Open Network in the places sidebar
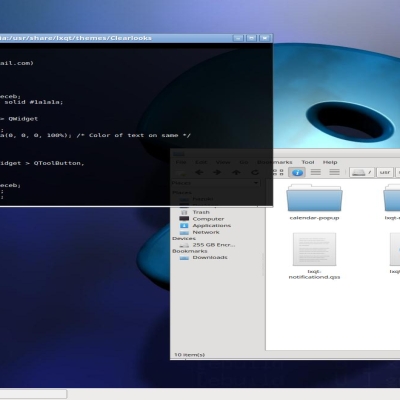This screenshot has width=400, height=400. tap(206, 232)
